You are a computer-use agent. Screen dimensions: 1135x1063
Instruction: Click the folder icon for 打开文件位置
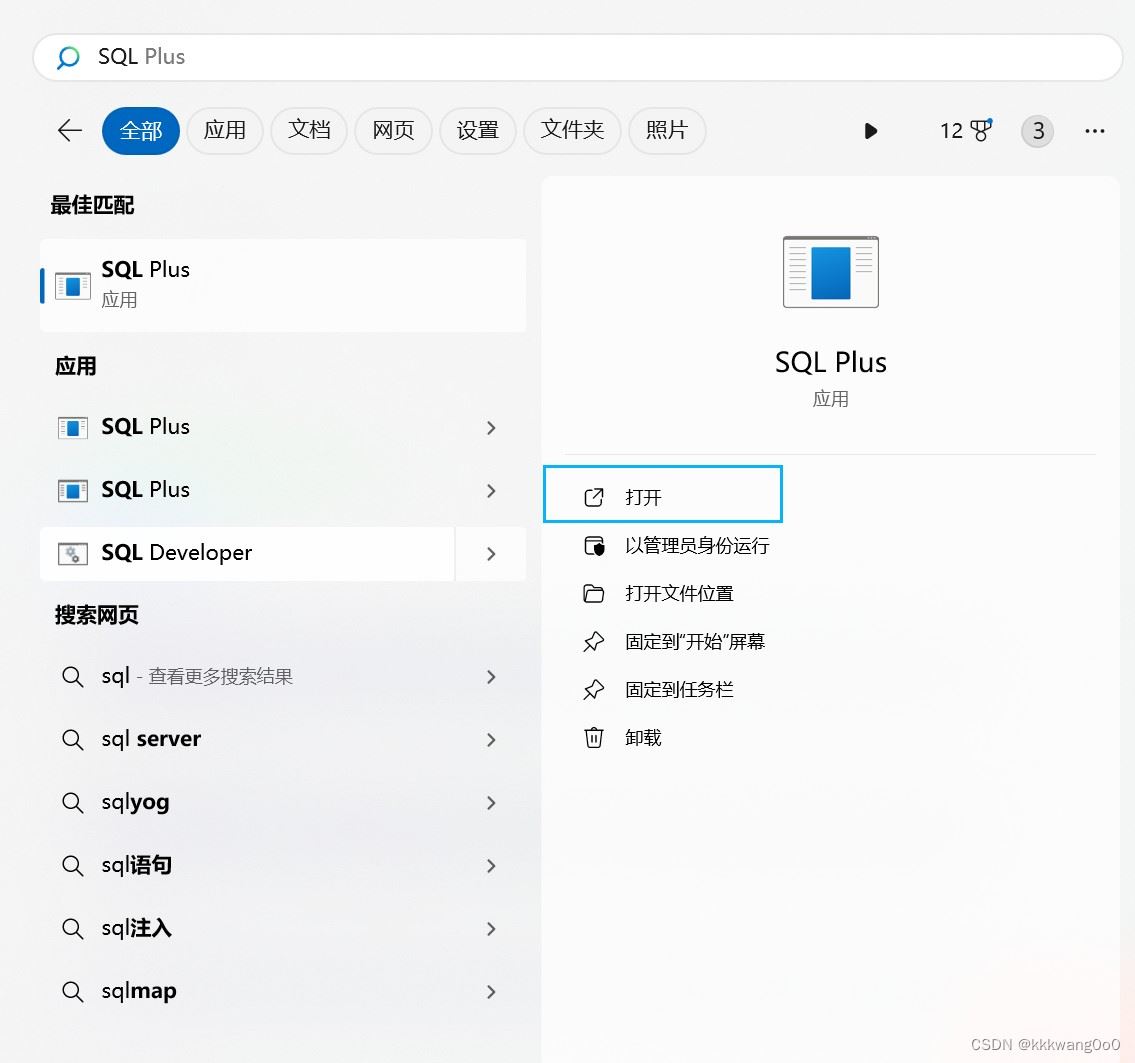tap(594, 593)
